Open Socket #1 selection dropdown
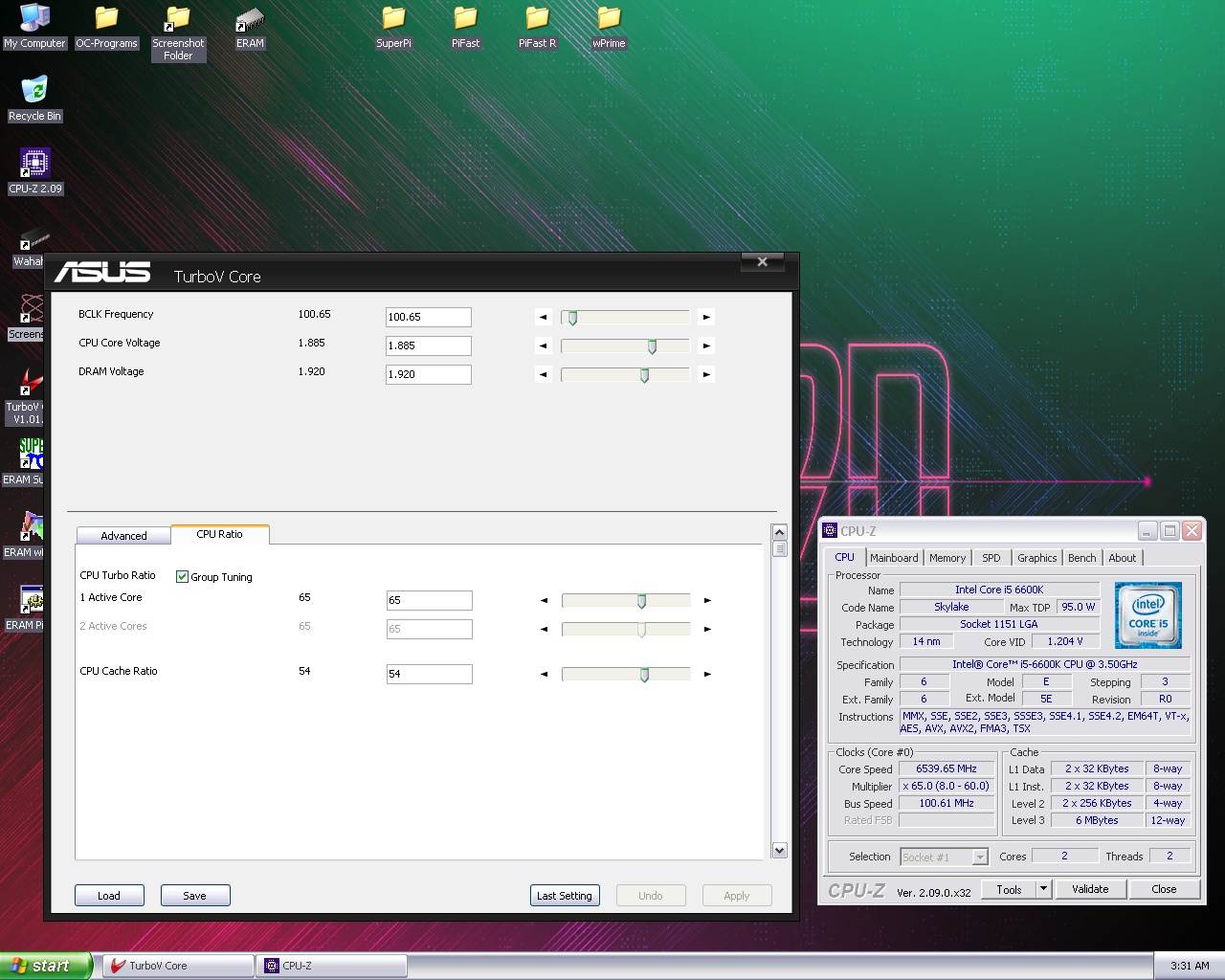1225x980 pixels. 980,857
